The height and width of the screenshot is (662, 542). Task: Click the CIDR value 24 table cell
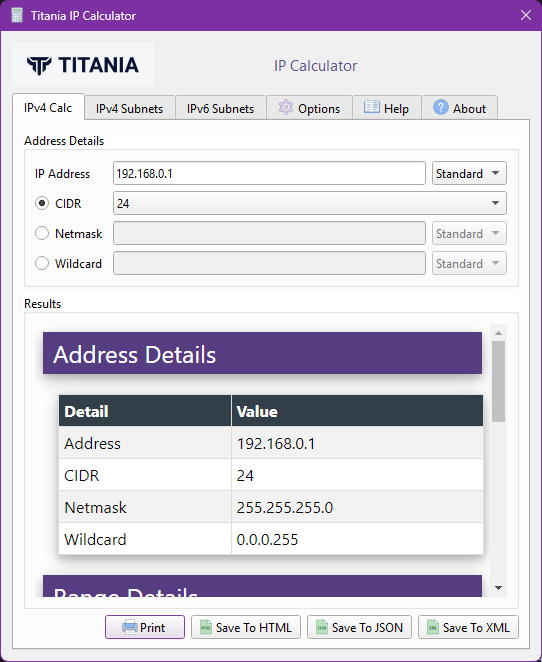click(357, 475)
